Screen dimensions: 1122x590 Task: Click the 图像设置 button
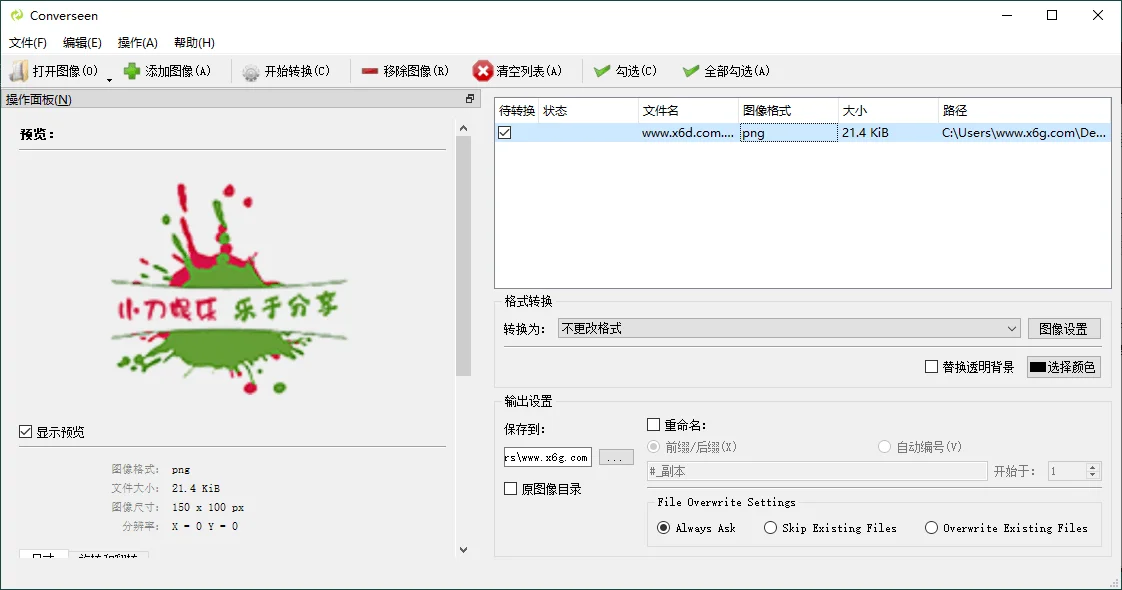click(x=1064, y=328)
